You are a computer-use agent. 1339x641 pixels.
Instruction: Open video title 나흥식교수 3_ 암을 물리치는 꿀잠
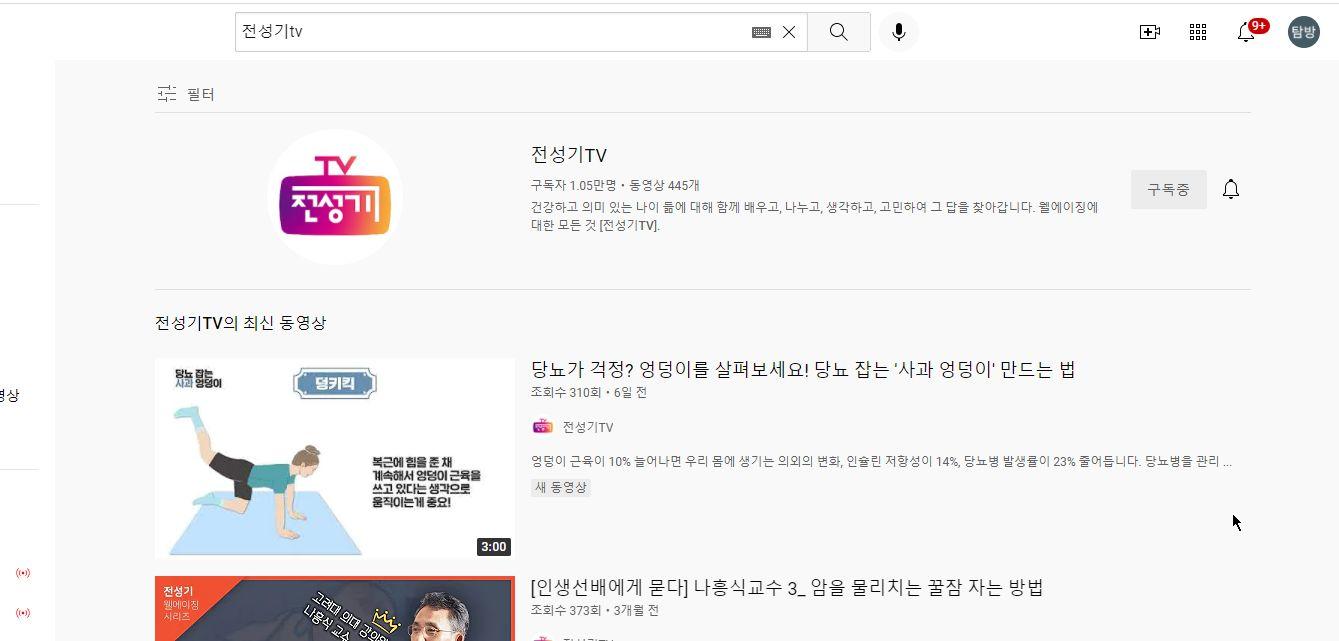point(787,587)
